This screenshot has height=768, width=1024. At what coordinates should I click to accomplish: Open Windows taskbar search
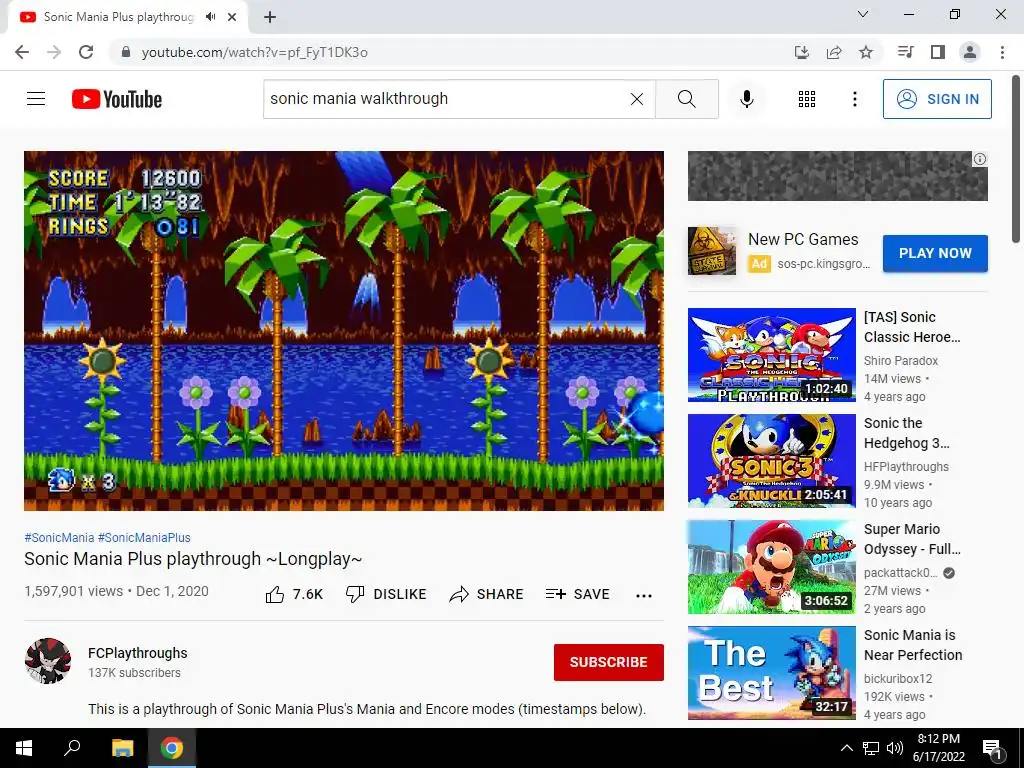pyautogui.click(x=72, y=748)
